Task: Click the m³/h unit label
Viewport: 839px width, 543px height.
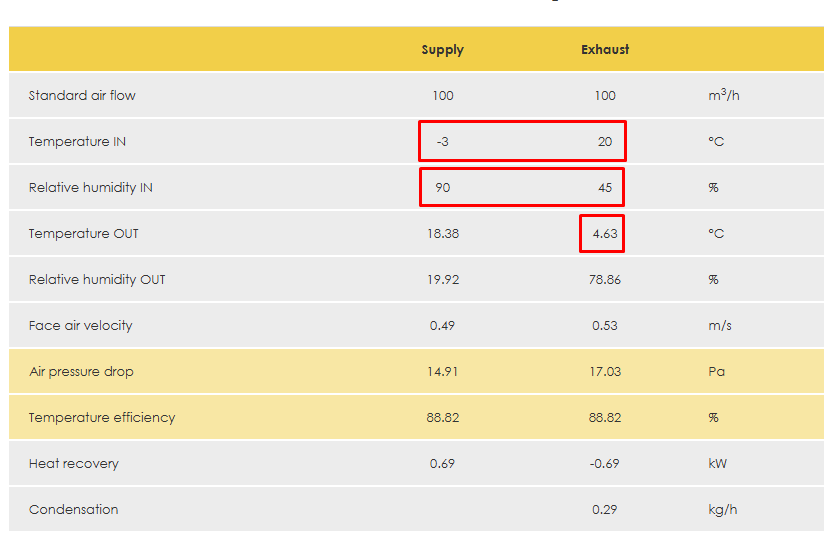Action: coord(723,96)
